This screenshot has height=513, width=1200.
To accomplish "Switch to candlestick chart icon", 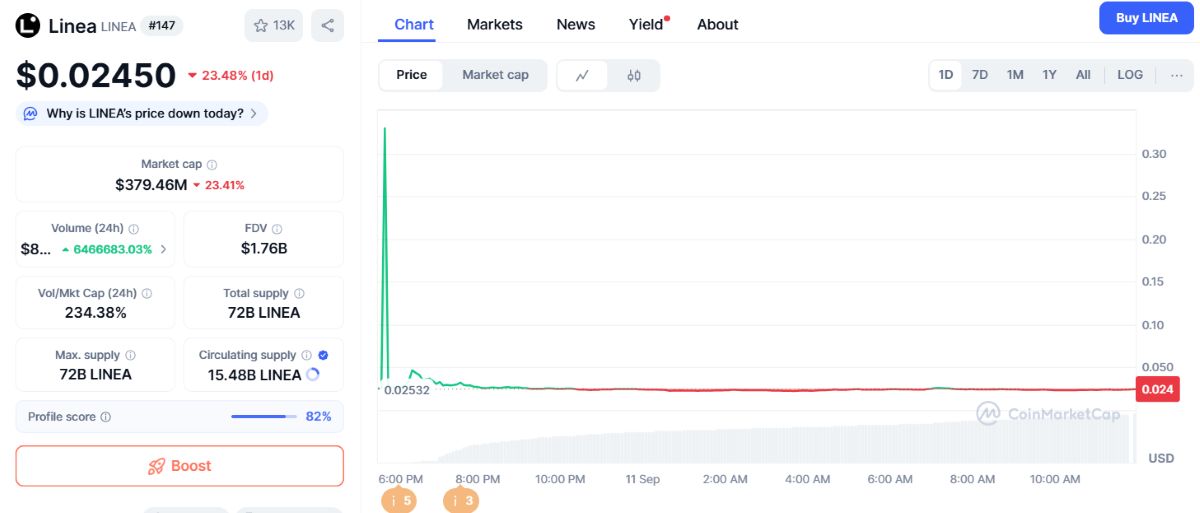I will [634, 75].
